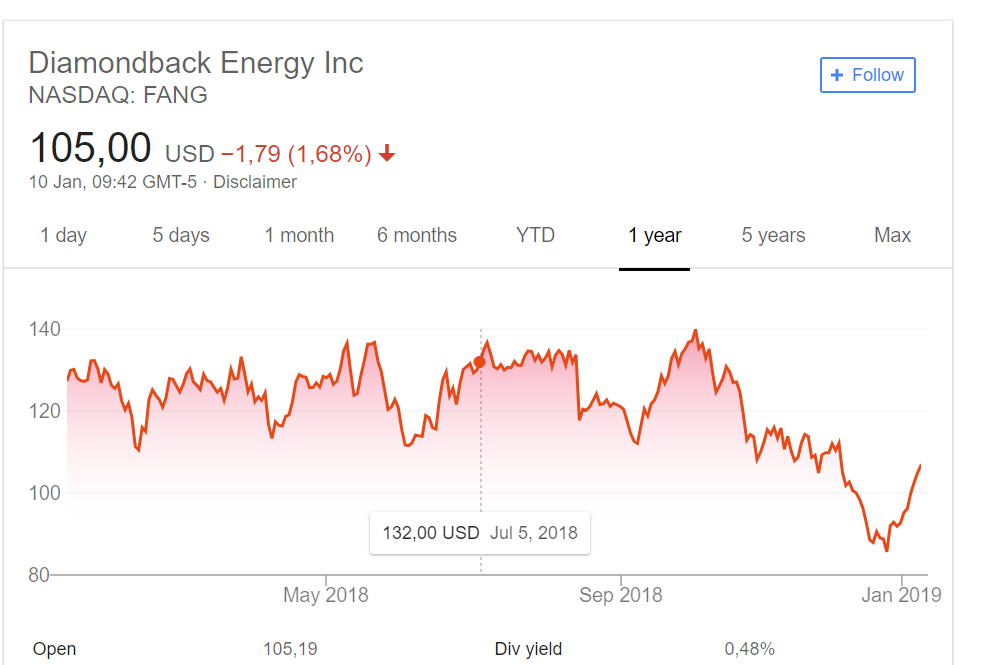The width and height of the screenshot is (998, 665).
Task: Click the orange data point marker on chart
Action: click(479, 361)
